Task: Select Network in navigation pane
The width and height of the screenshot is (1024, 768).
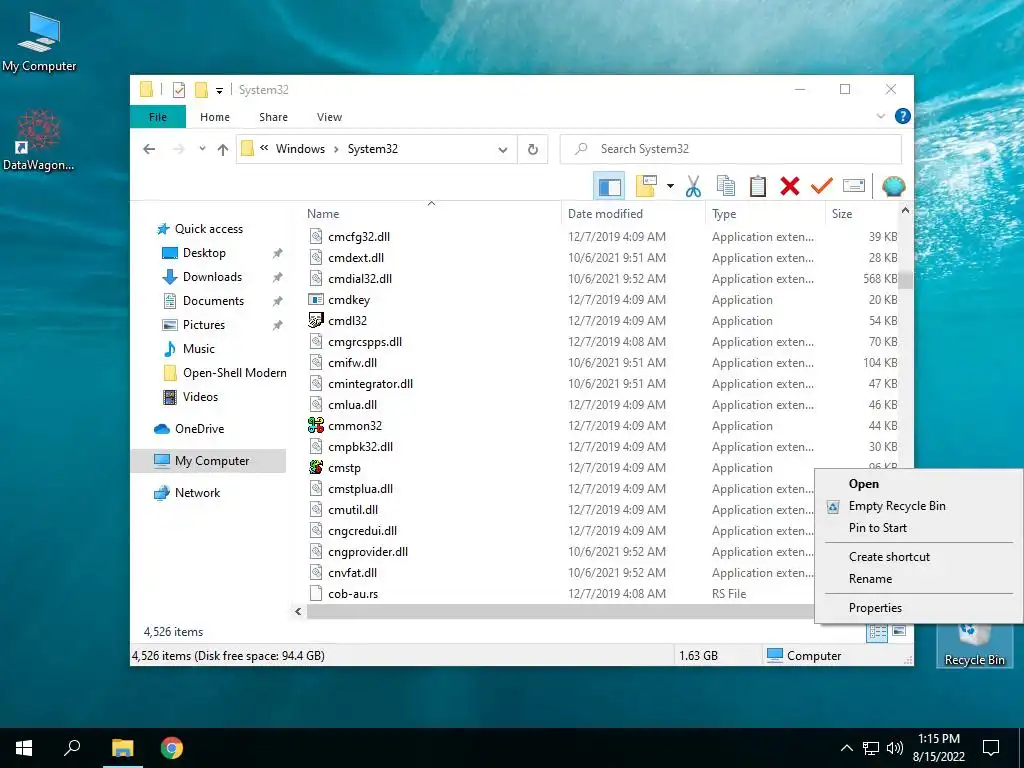Action: coord(197,493)
